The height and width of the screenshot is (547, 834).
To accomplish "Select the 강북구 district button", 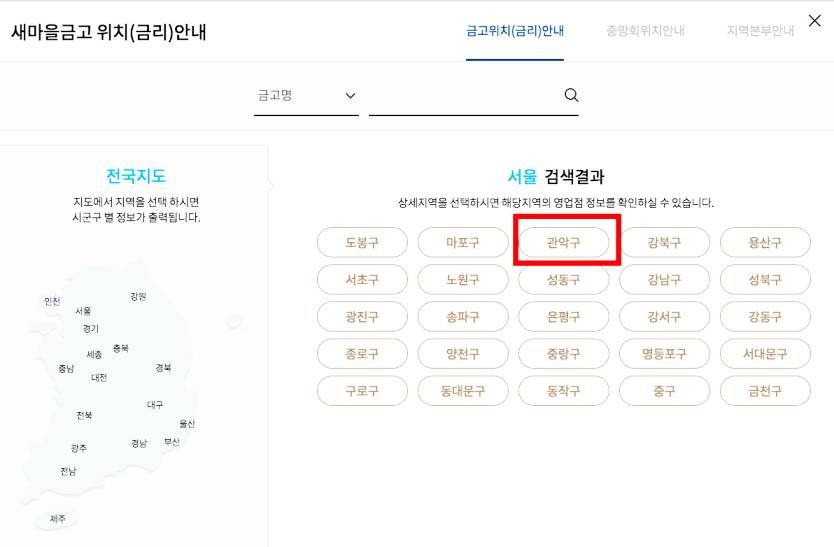I will point(664,243).
